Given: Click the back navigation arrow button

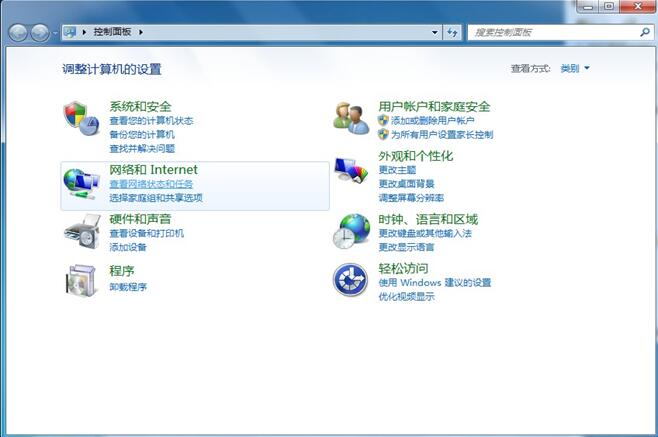Looking at the screenshot, I should click(19, 33).
